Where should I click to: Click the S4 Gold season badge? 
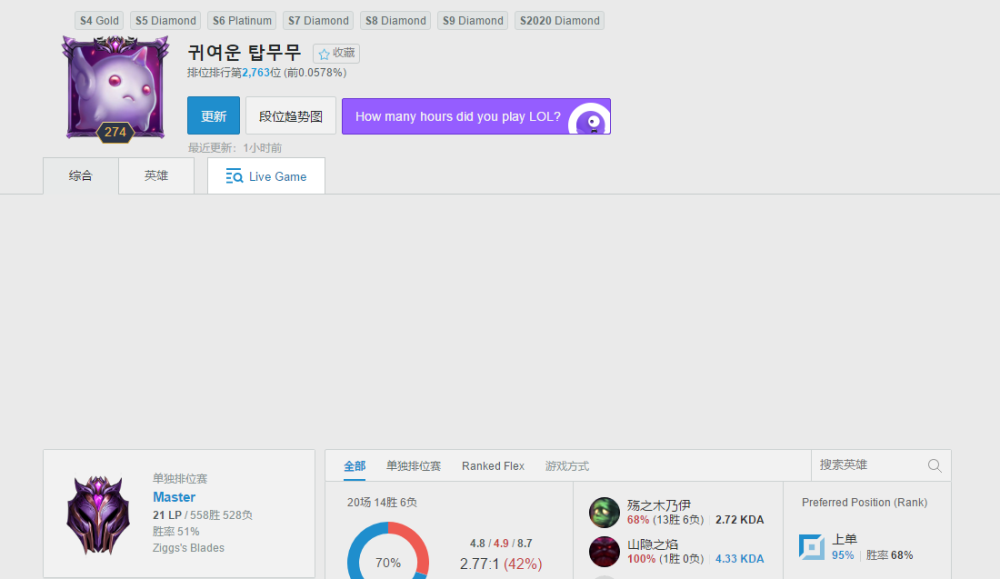point(99,20)
